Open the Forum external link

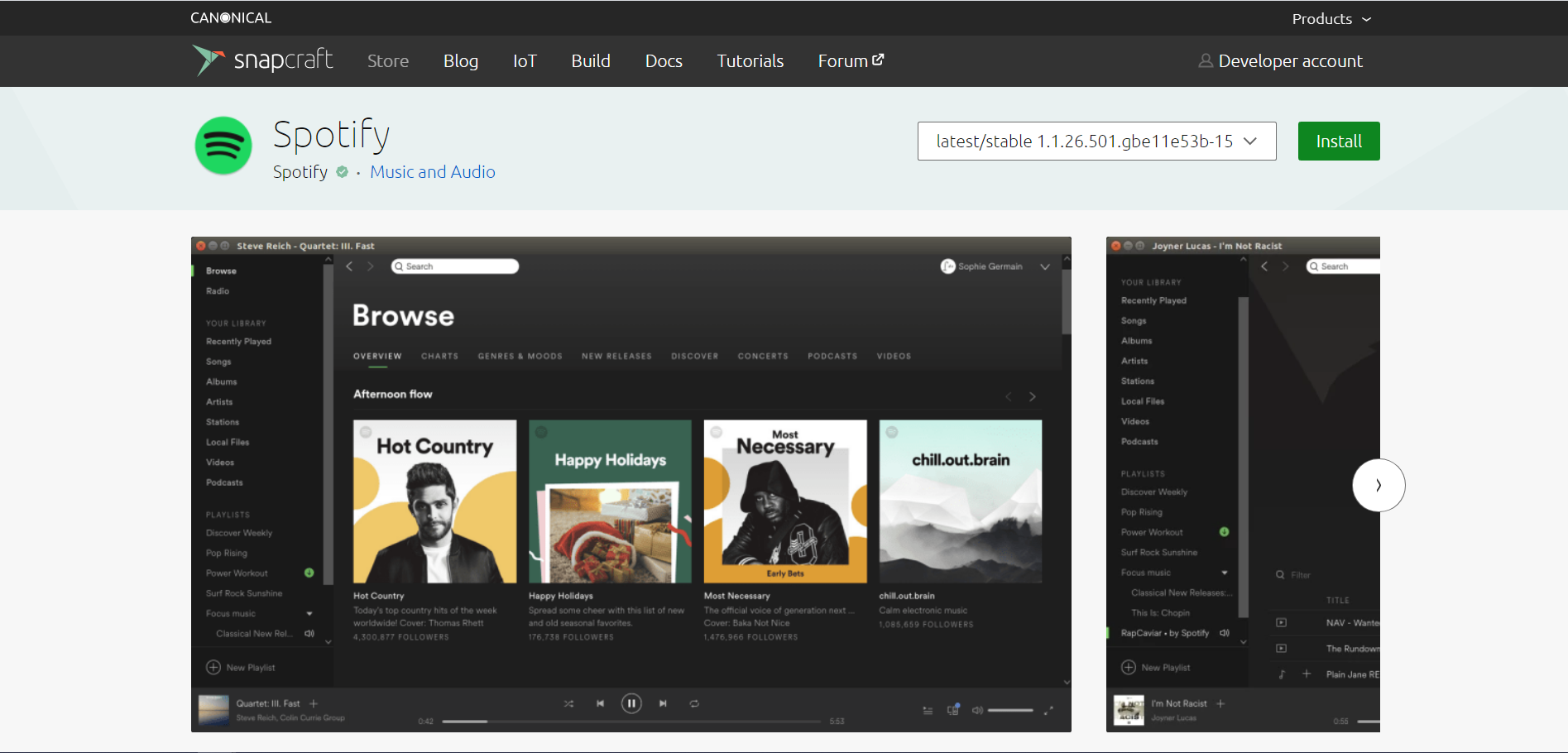pos(851,61)
